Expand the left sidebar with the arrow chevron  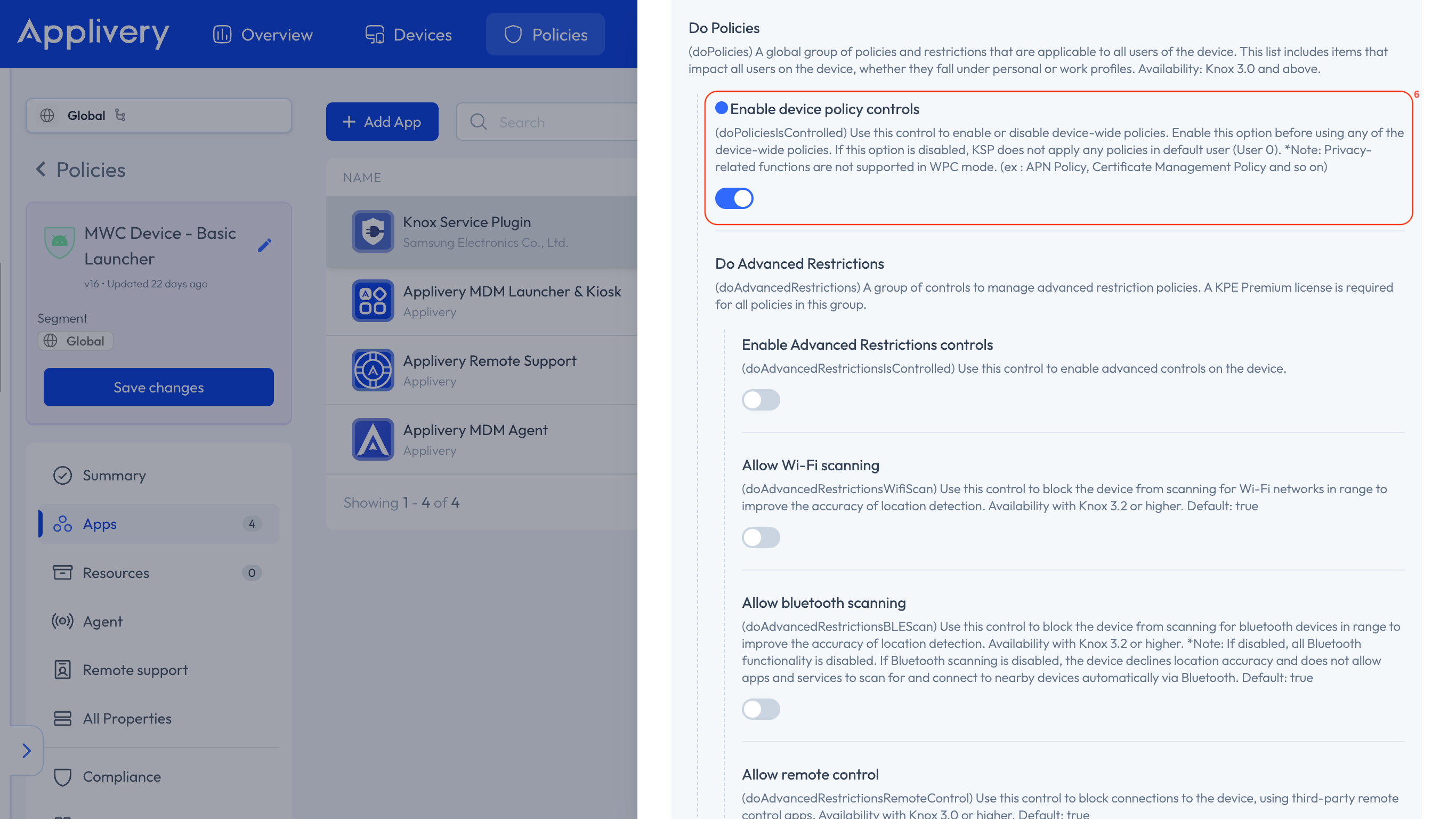(26, 751)
